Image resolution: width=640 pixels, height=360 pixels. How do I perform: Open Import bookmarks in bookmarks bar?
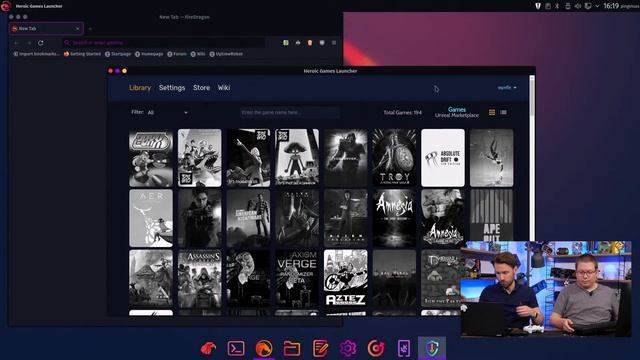(x=36, y=54)
